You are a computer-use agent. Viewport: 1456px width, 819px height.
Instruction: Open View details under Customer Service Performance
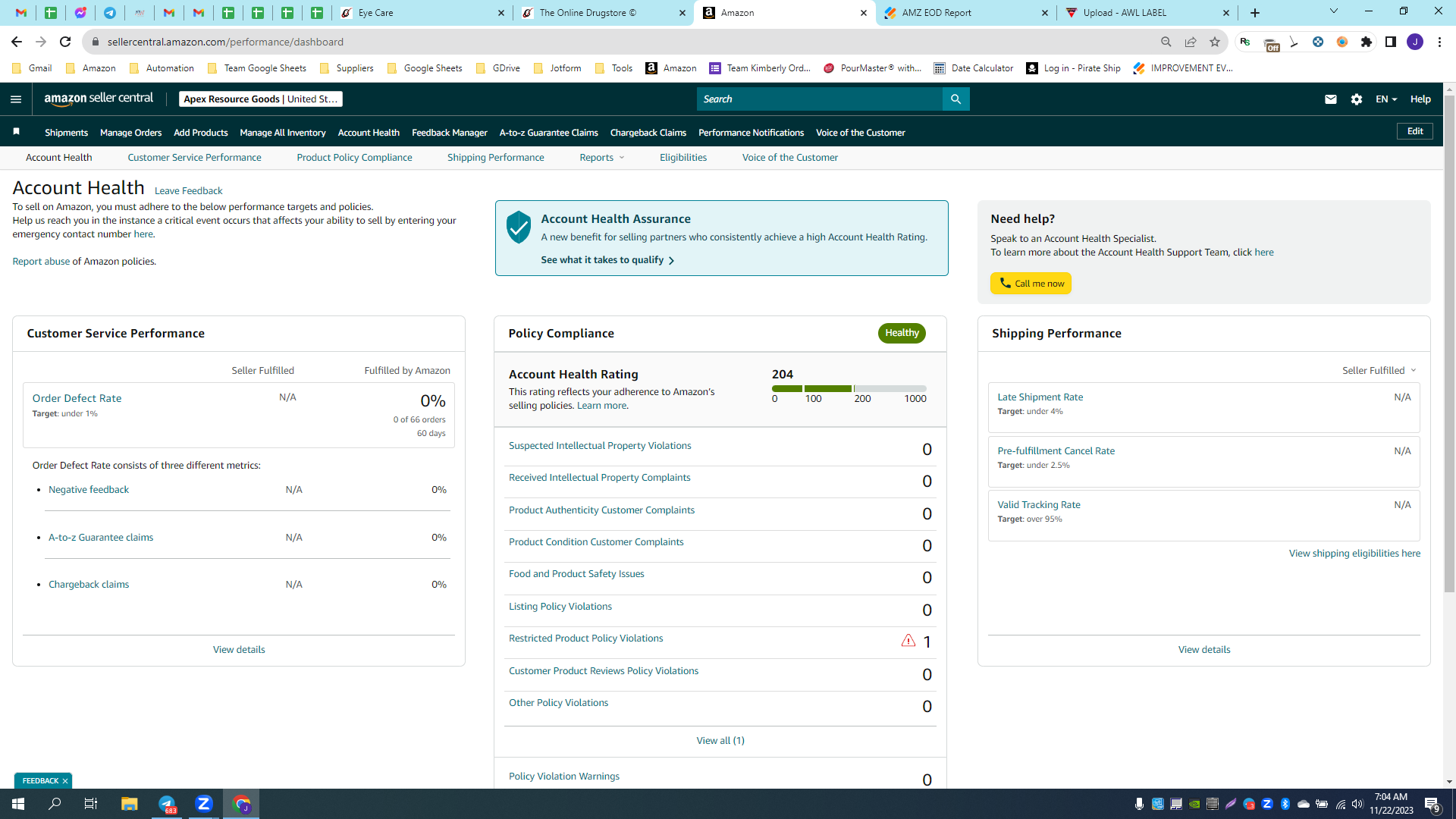click(239, 650)
